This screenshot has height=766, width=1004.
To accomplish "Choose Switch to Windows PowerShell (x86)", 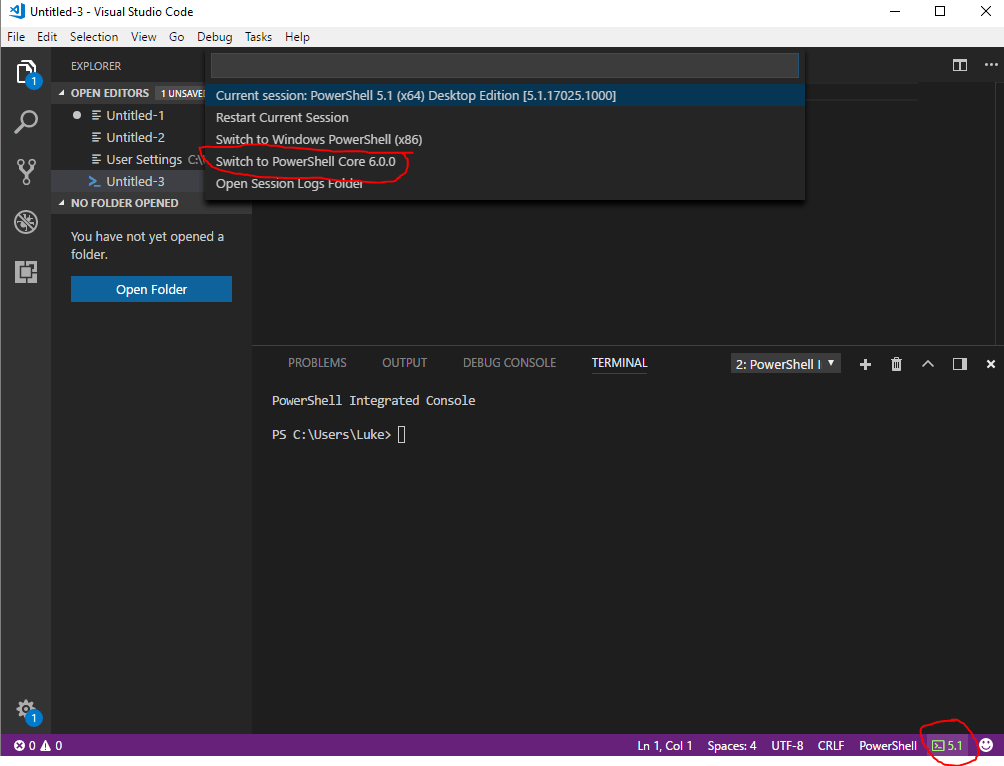I will (x=505, y=140).
